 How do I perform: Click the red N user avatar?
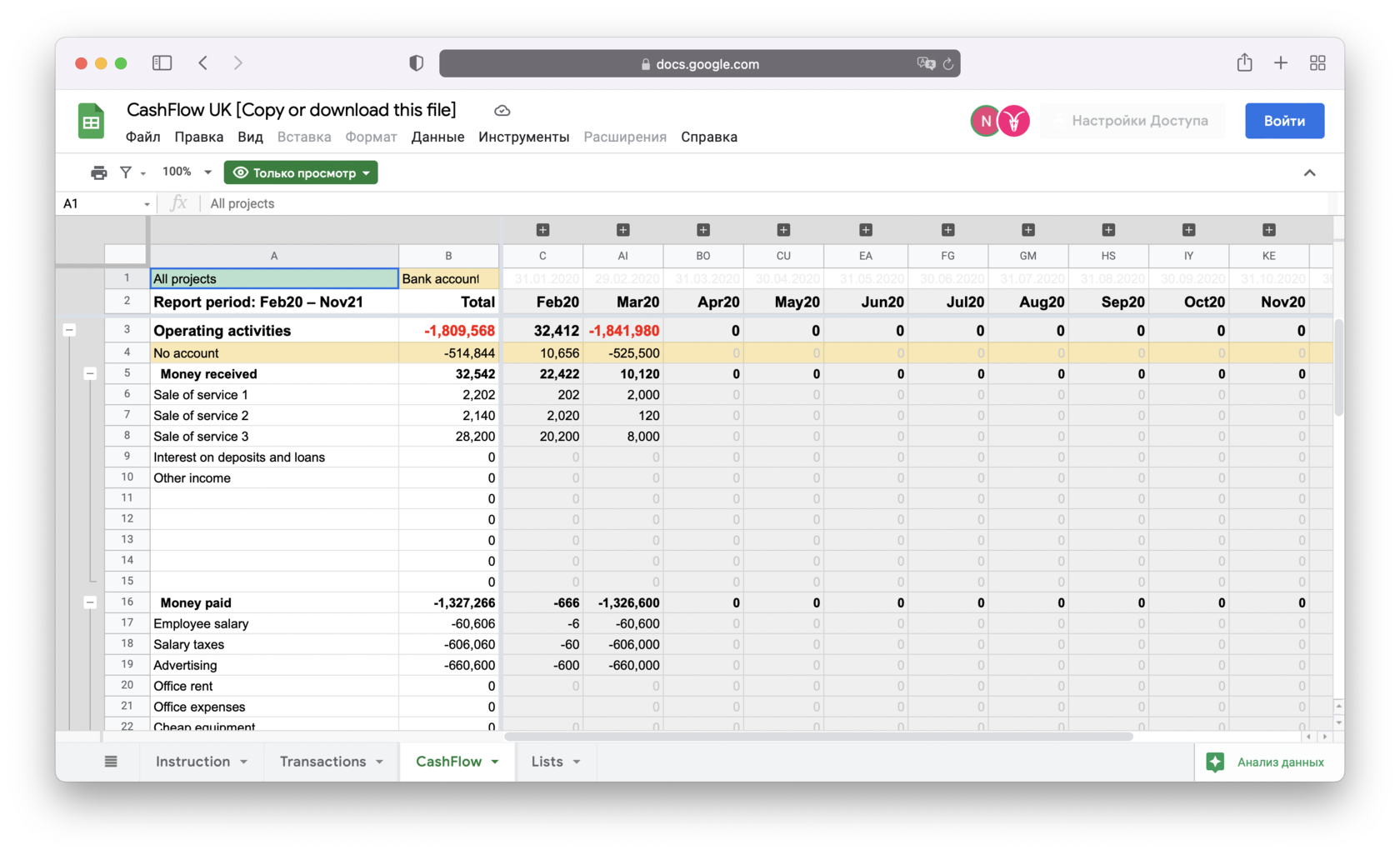click(x=986, y=121)
